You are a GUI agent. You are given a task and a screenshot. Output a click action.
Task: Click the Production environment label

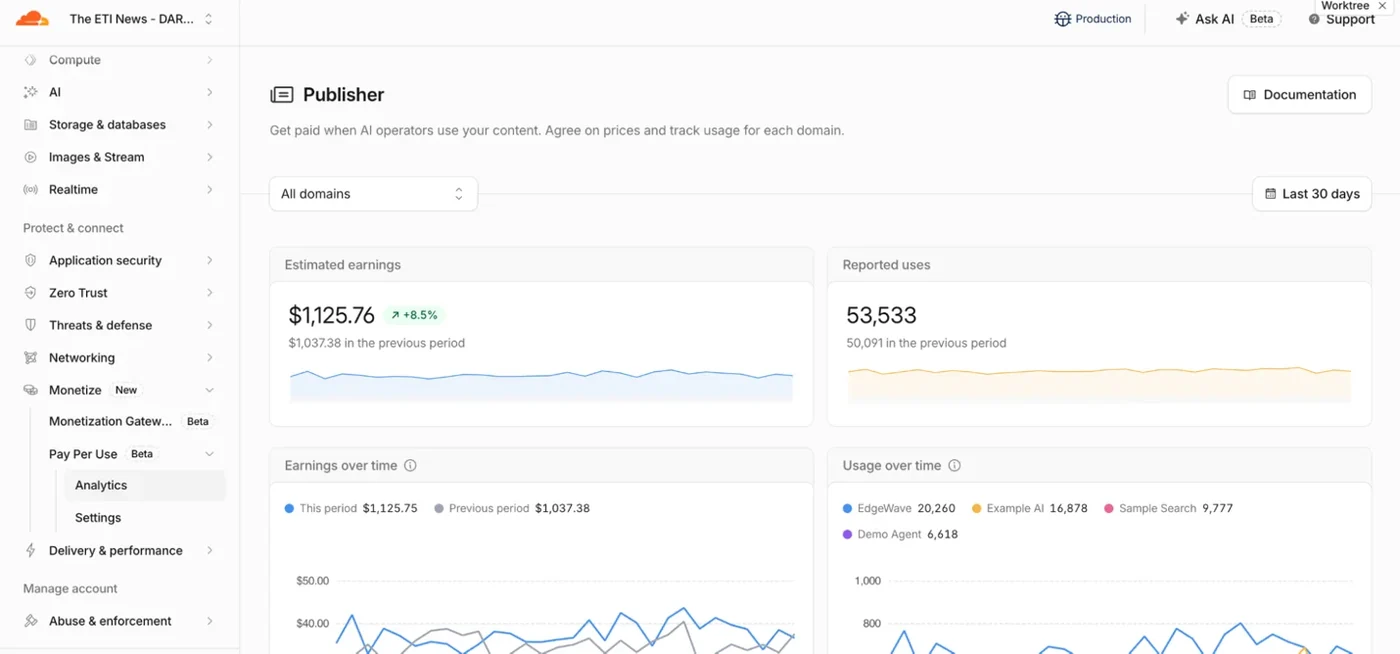point(1103,19)
